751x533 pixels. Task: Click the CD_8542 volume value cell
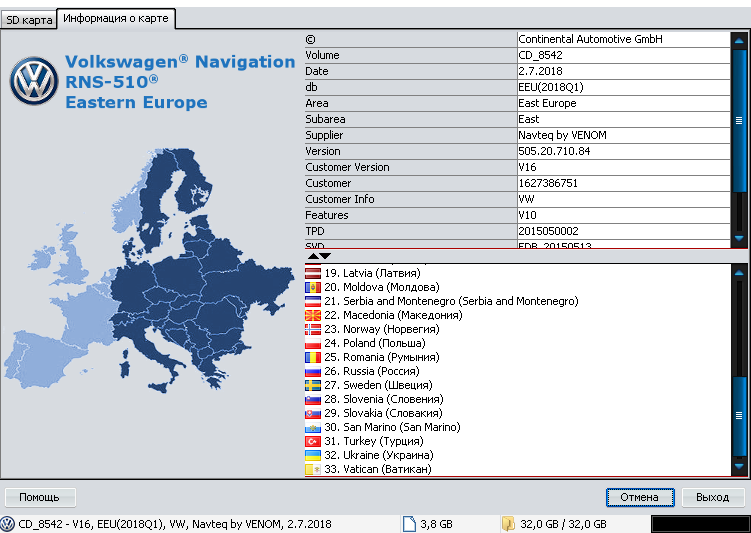(x=624, y=56)
